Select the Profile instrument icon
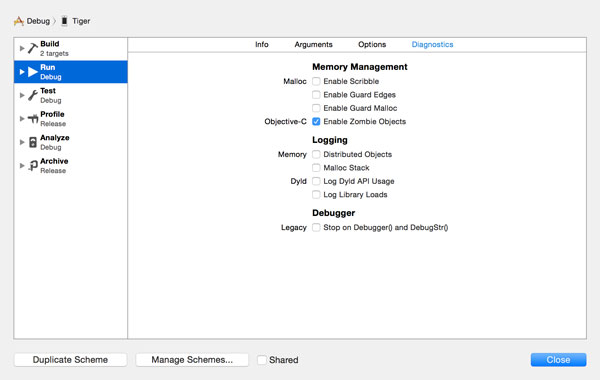The image size is (600, 380). coord(33,119)
